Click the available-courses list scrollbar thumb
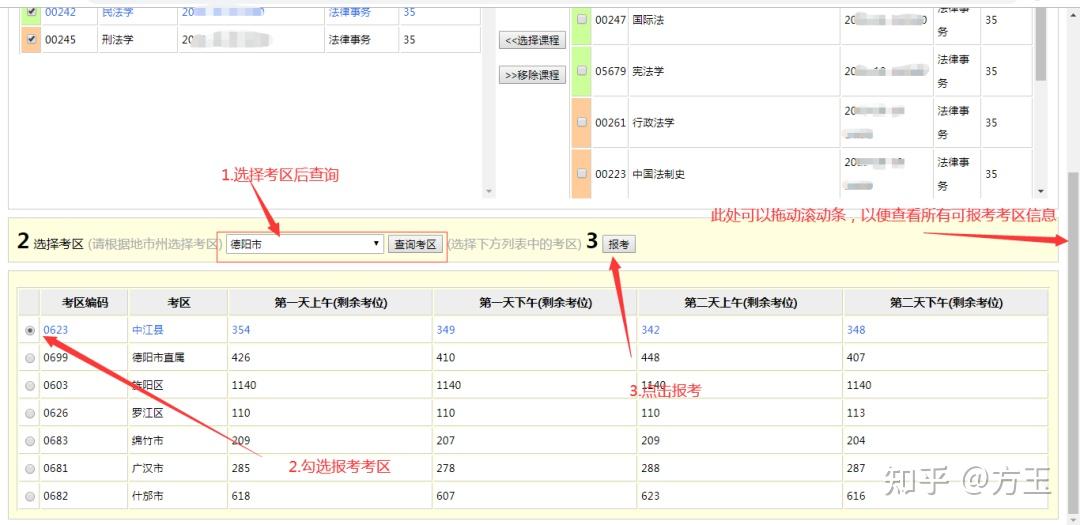Viewport: 1080px width, 525px height. coord(1041,45)
